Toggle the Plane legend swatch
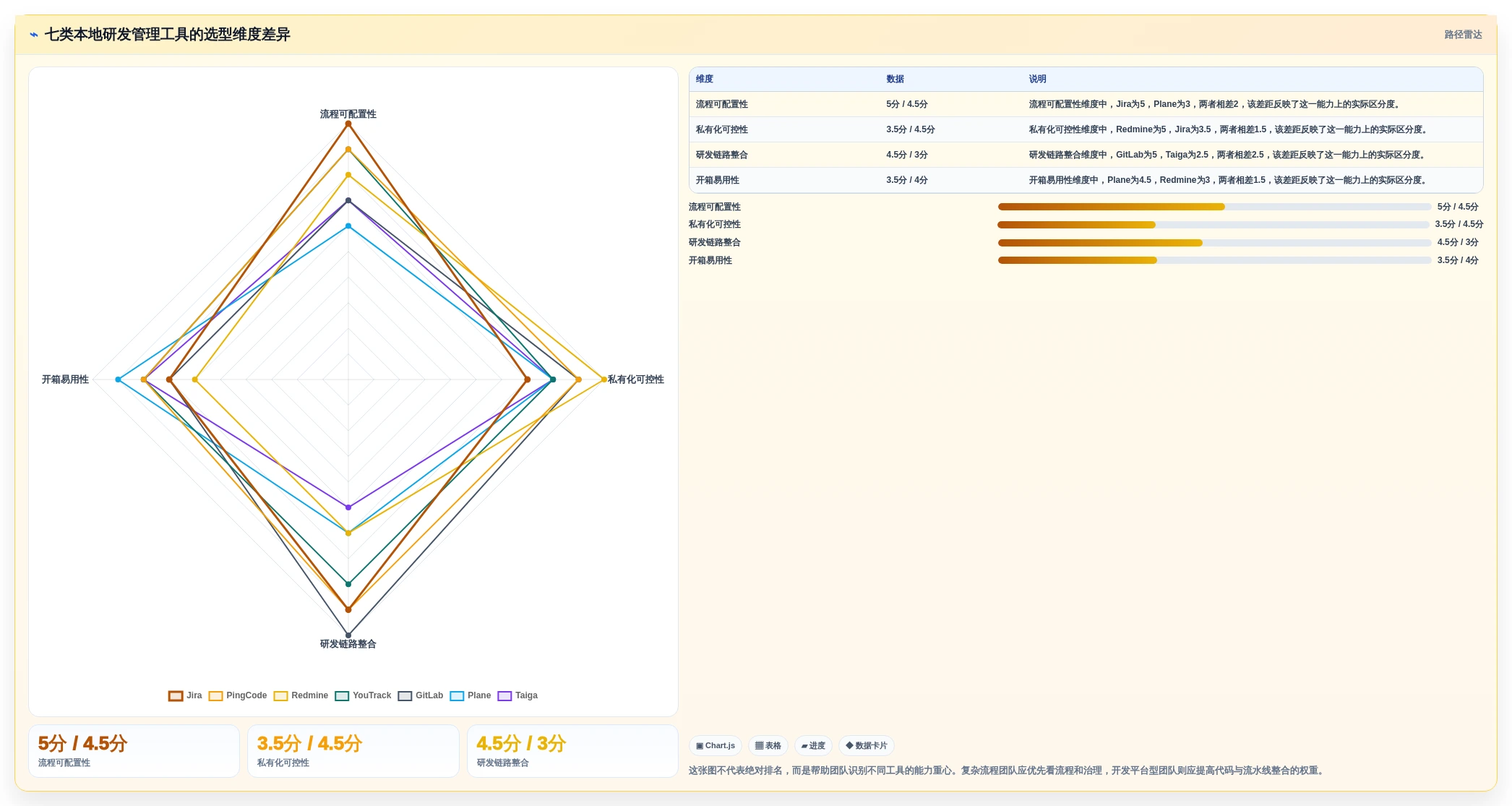 (457, 695)
